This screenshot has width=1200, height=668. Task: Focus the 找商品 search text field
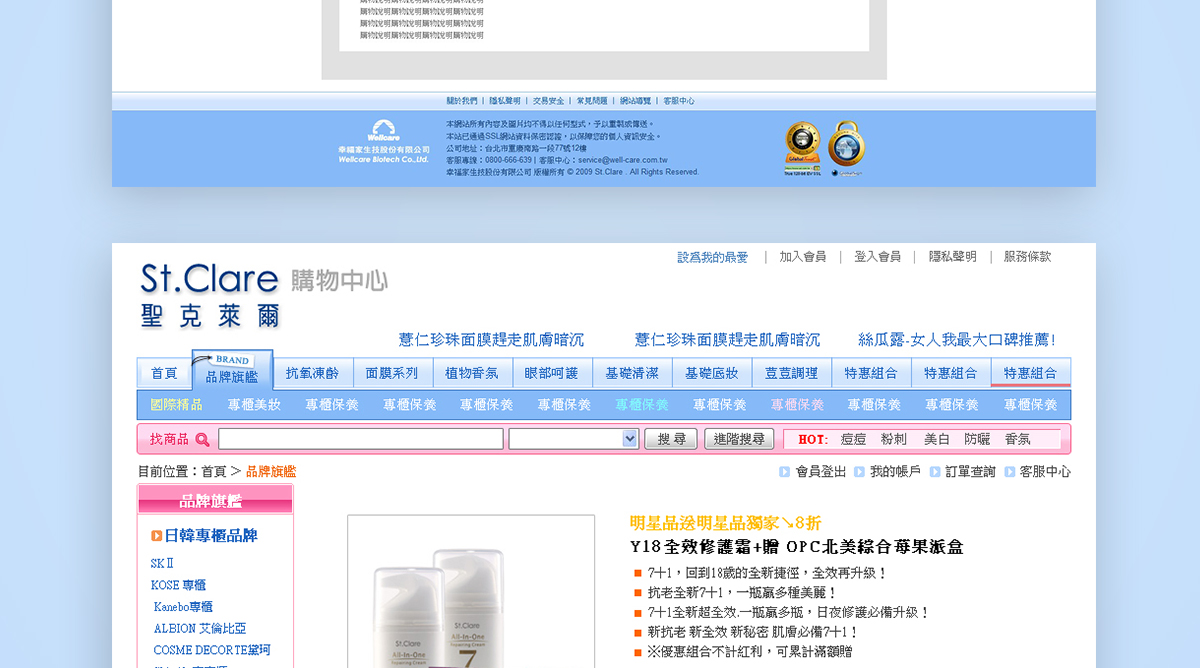coord(361,438)
